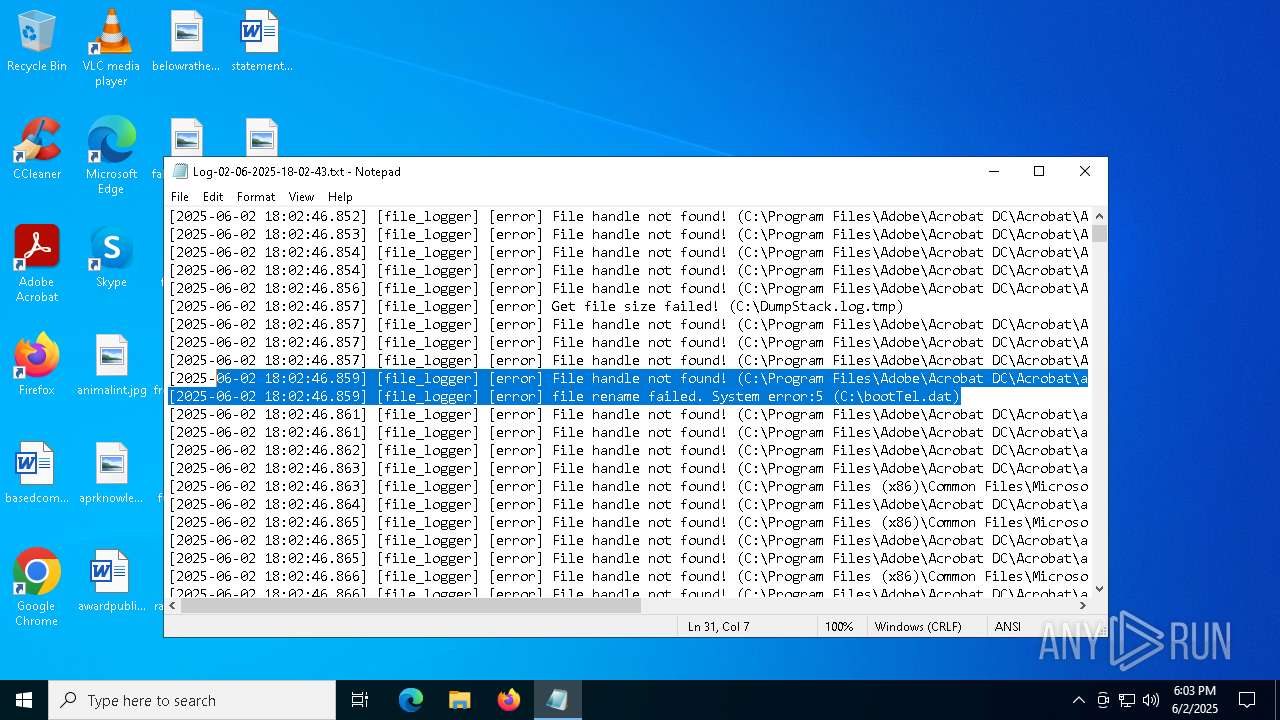The image size is (1280, 720).
Task: Click 'Windows (CRLF)' in the status bar
Action: (918, 626)
